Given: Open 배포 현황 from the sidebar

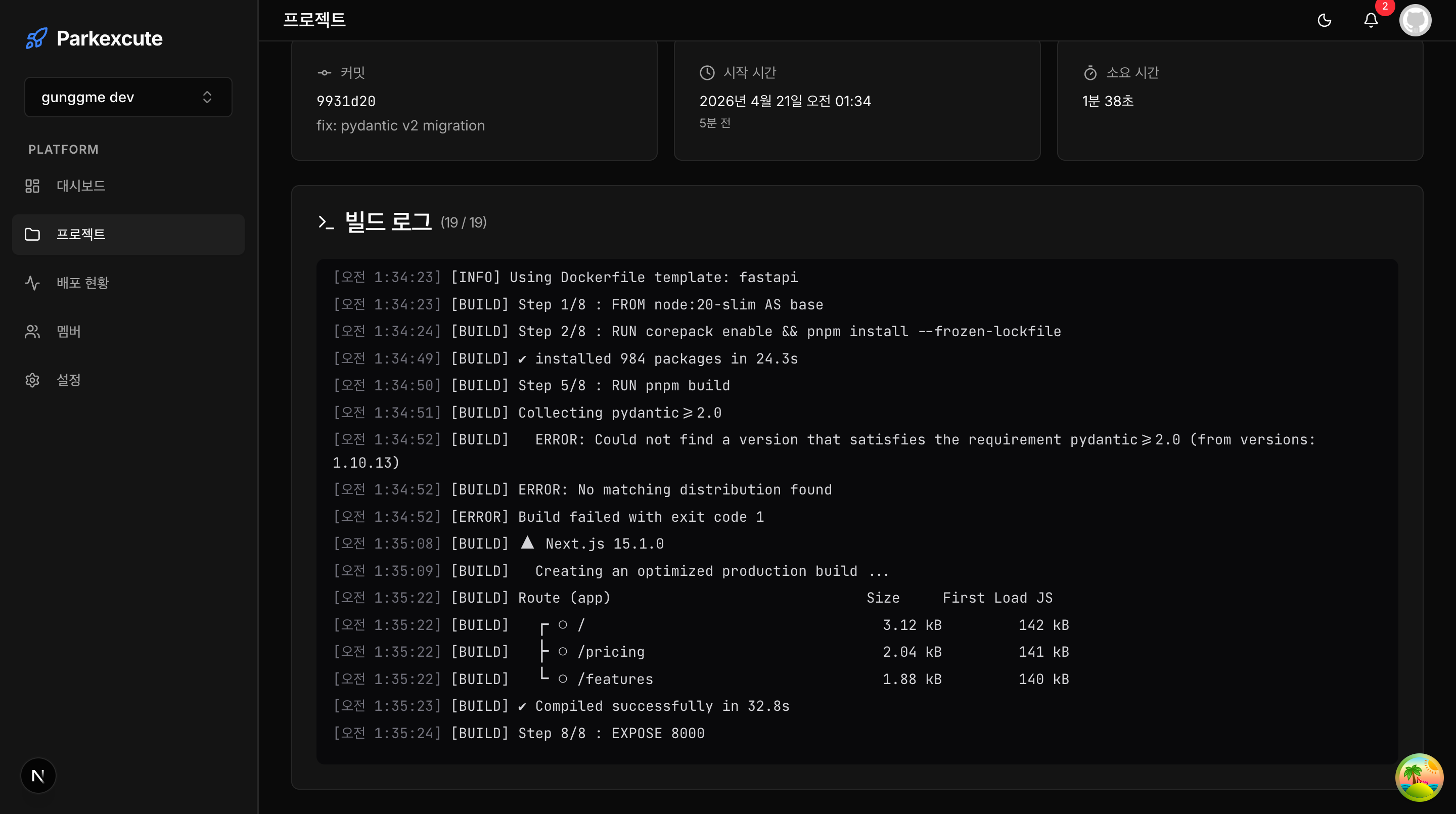Looking at the screenshot, I should click(x=82, y=283).
